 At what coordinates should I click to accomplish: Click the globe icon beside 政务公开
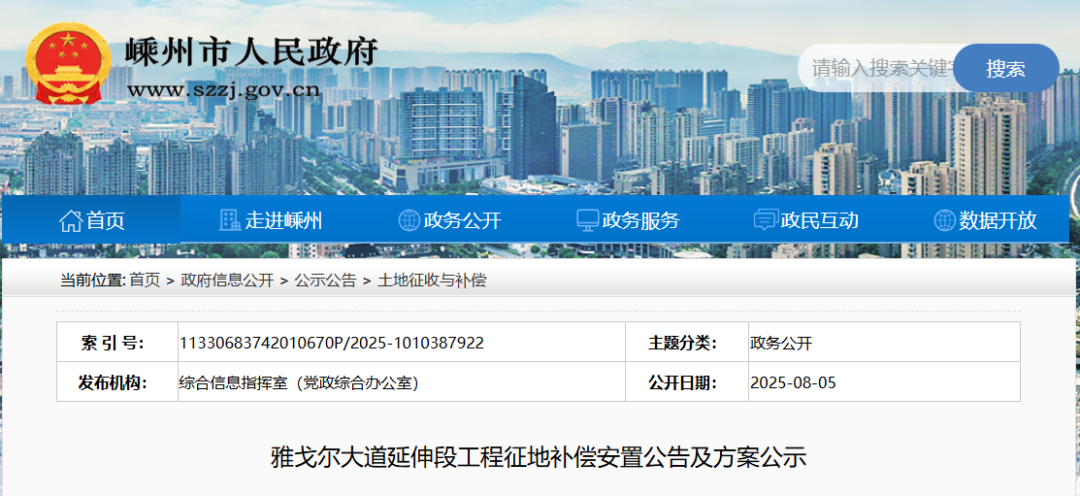[x=409, y=221]
